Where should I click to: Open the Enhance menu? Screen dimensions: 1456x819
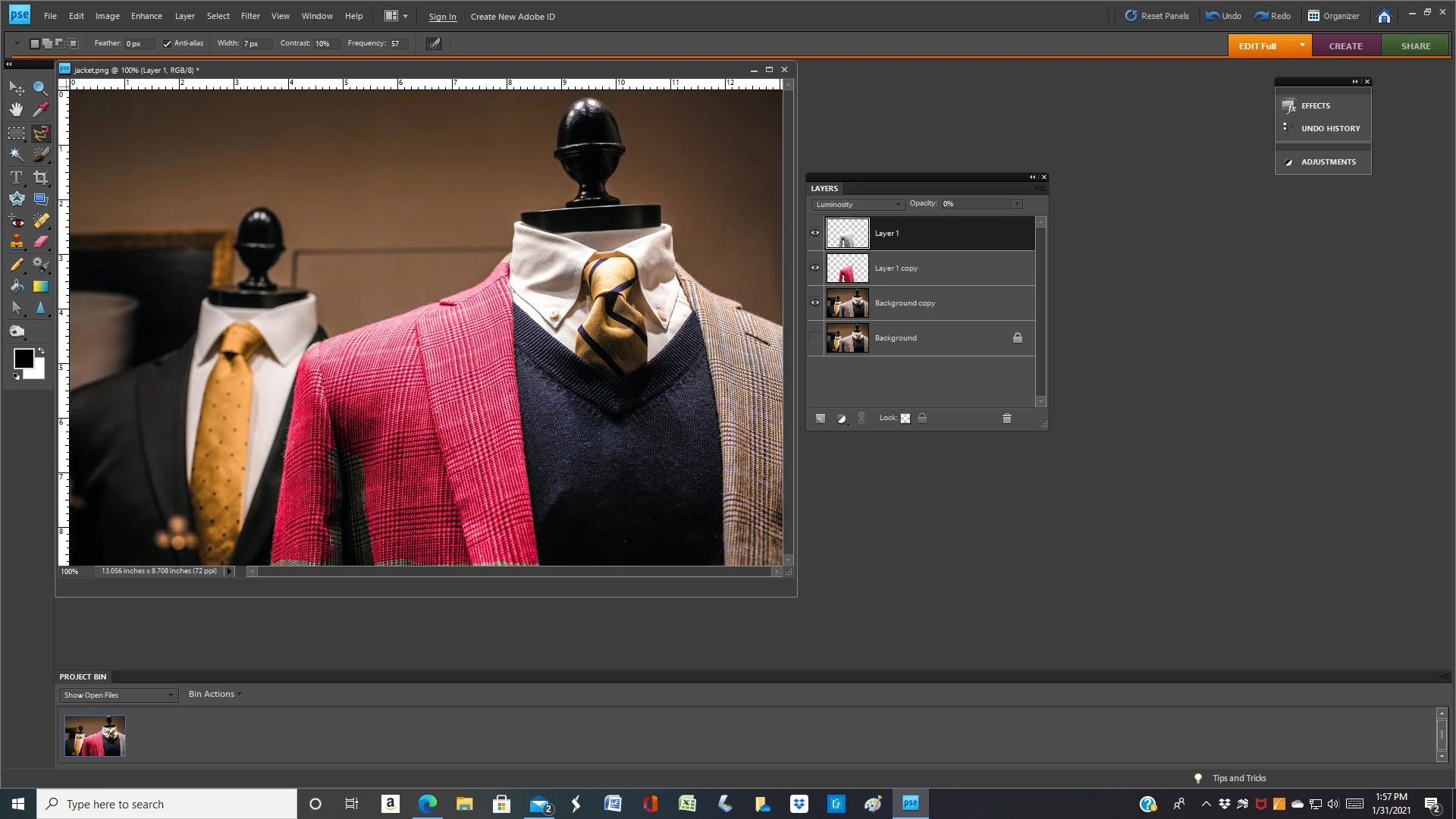(146, 16)
